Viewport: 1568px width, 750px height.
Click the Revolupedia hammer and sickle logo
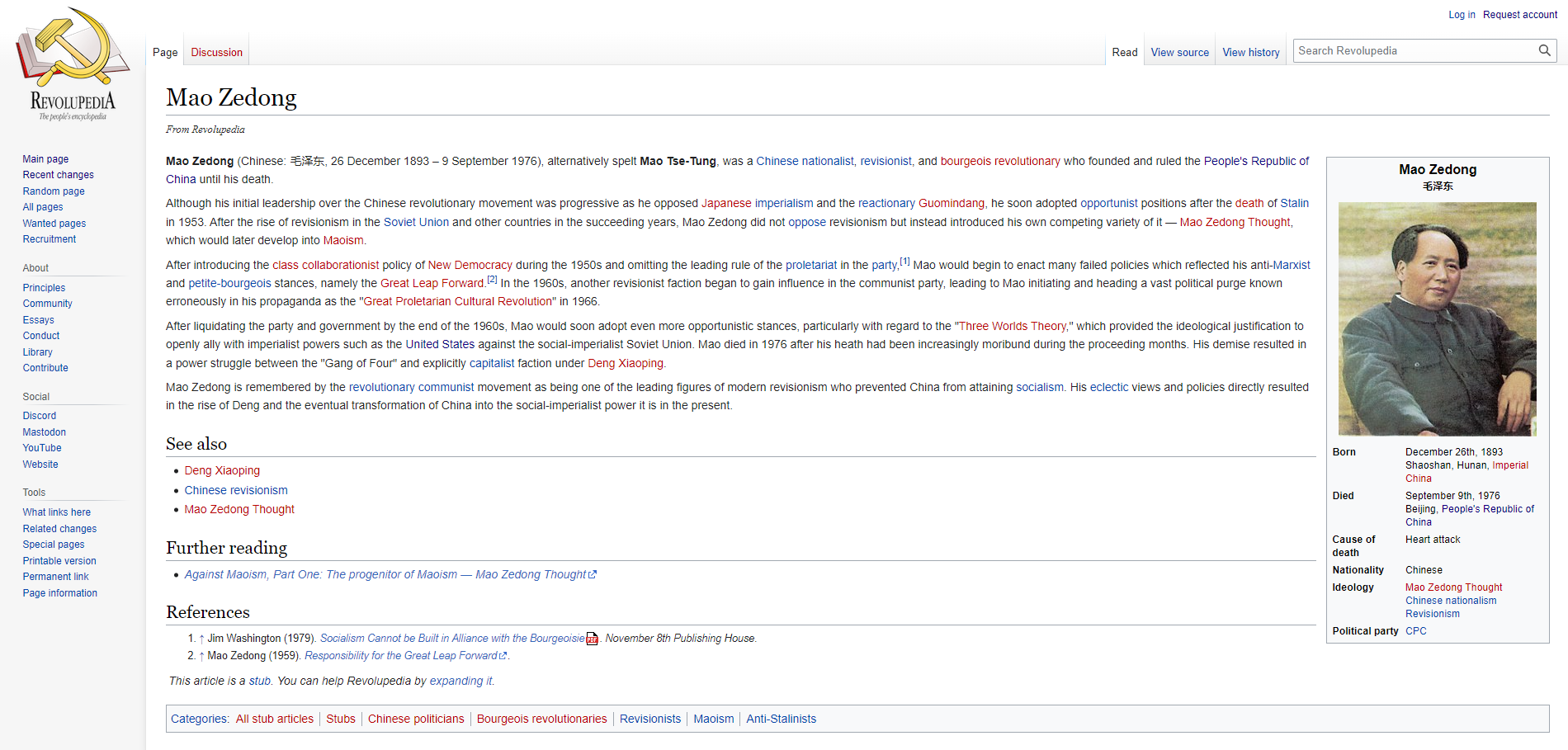[x=73, y=64]
